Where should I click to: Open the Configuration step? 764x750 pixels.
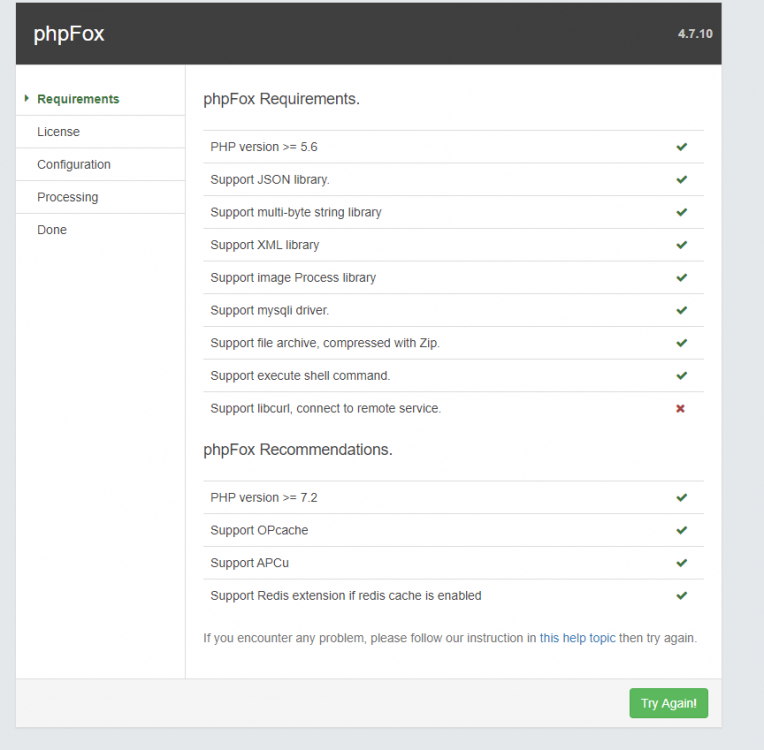click(74, 164)
